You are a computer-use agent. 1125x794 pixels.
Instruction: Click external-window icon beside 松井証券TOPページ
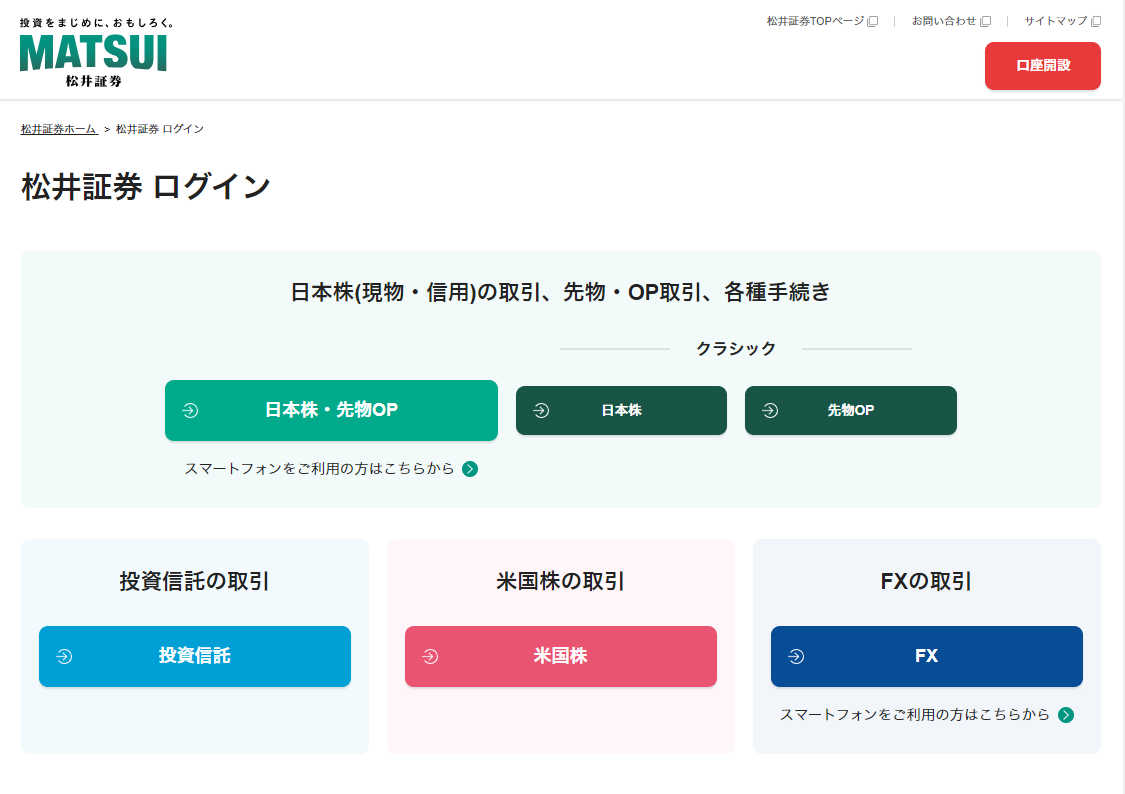872,22
